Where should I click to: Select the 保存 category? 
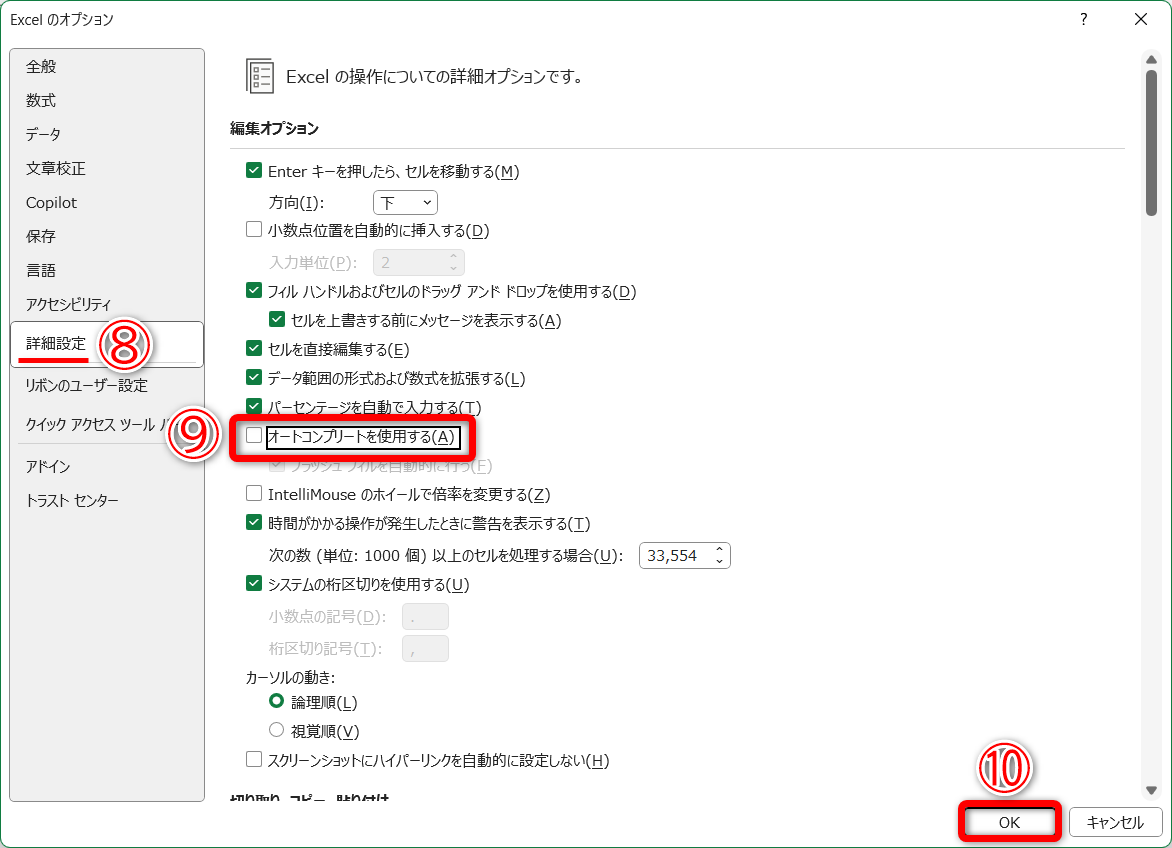(x=40, y=236)
